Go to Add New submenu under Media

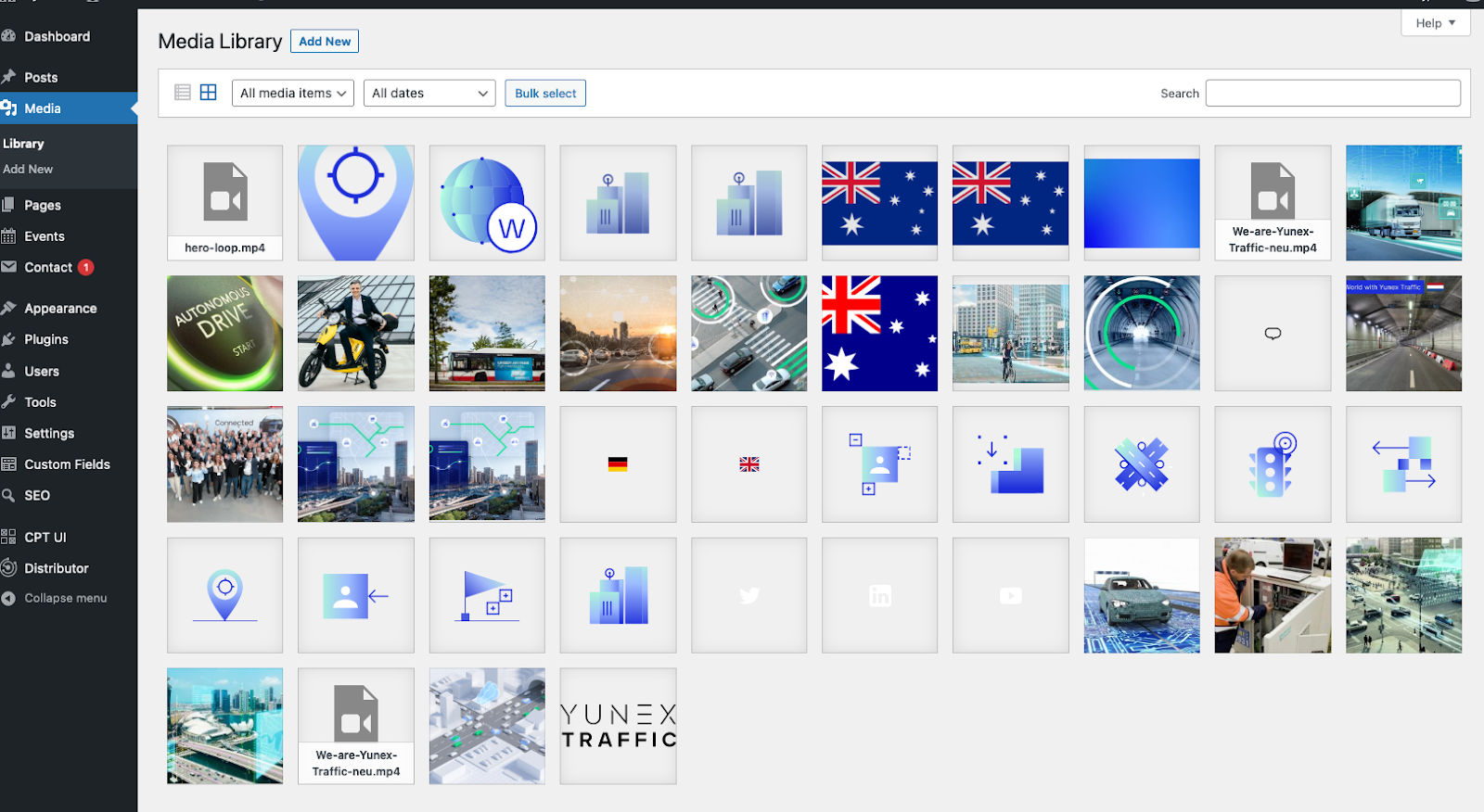coord(28,170)
